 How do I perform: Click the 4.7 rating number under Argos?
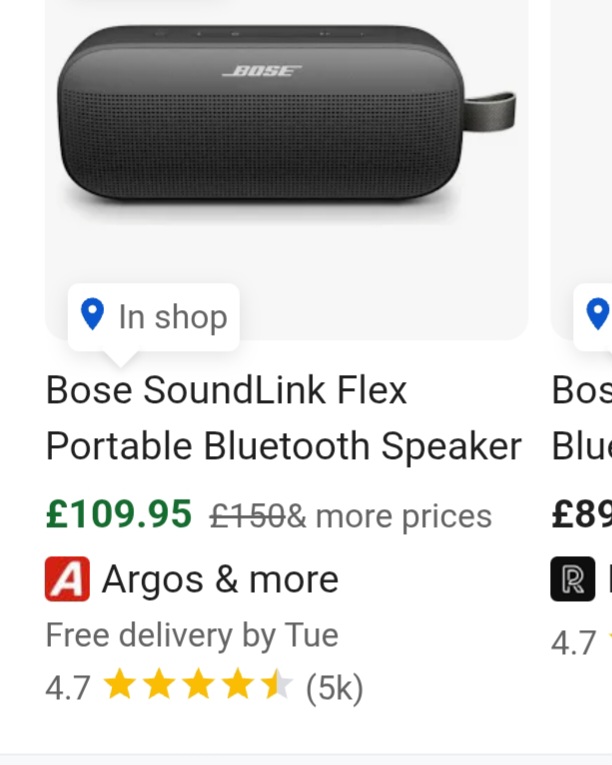pyautogui.click(x=68, y=688)
